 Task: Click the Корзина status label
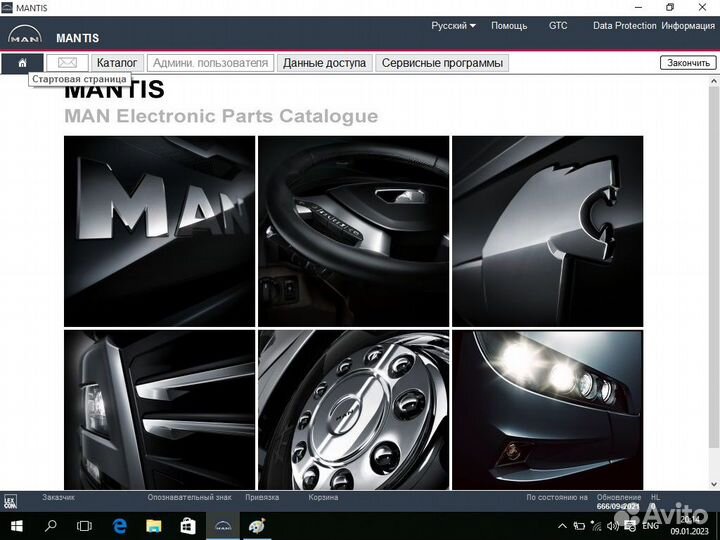point(323,497)
